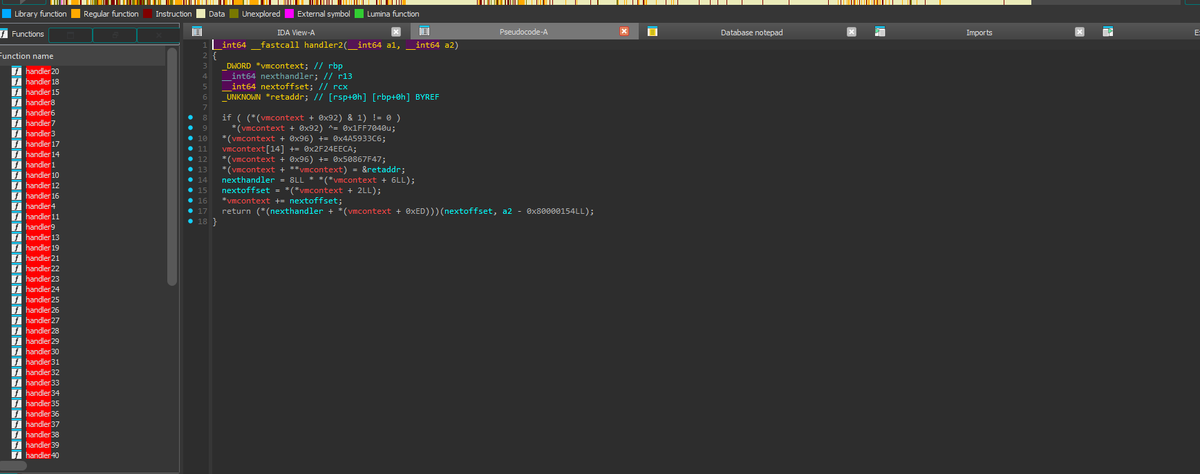Click the function icon beside handler29
1200x474 pixels.
click(x=17, y=341)
